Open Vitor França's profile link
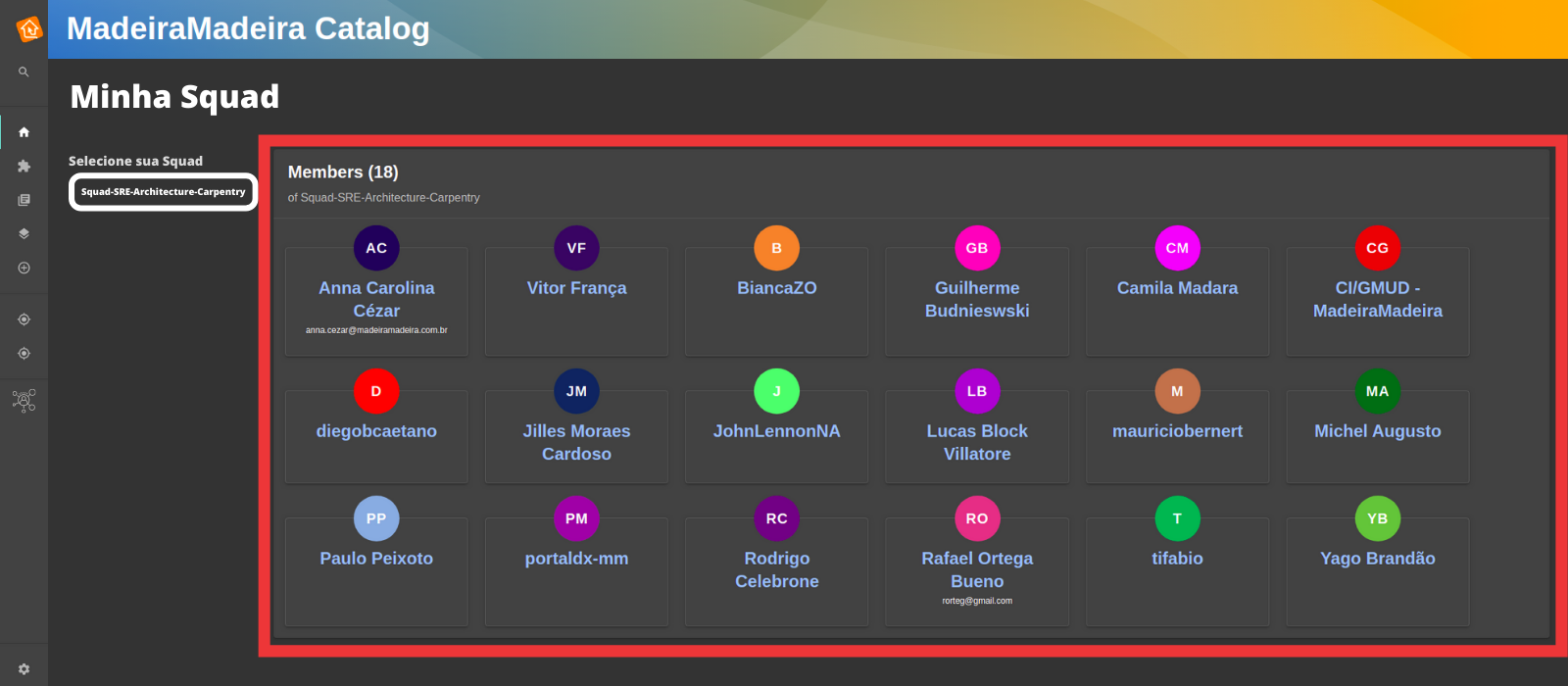 [x=576, y=288]
